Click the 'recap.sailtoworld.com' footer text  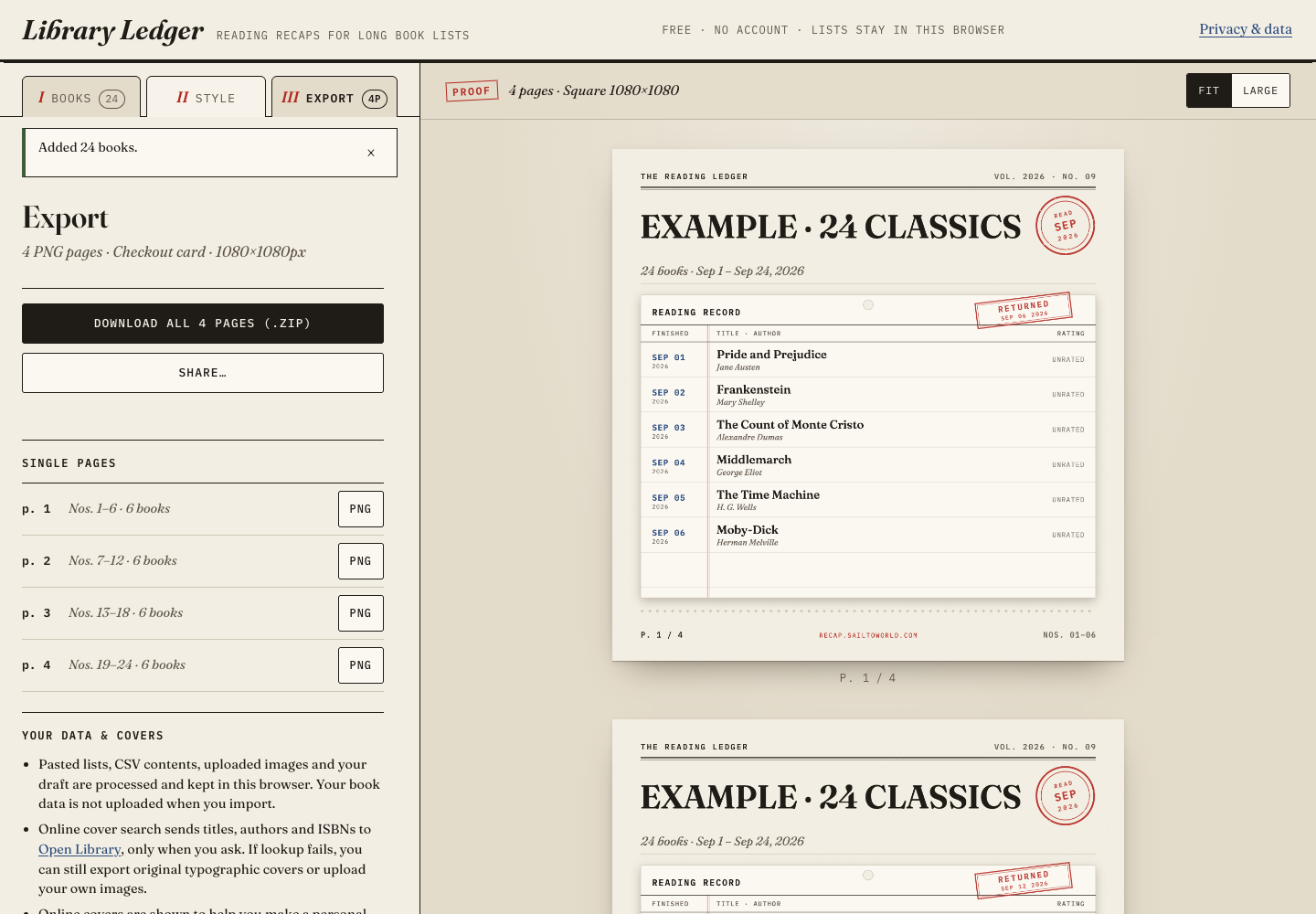[868, 635]
